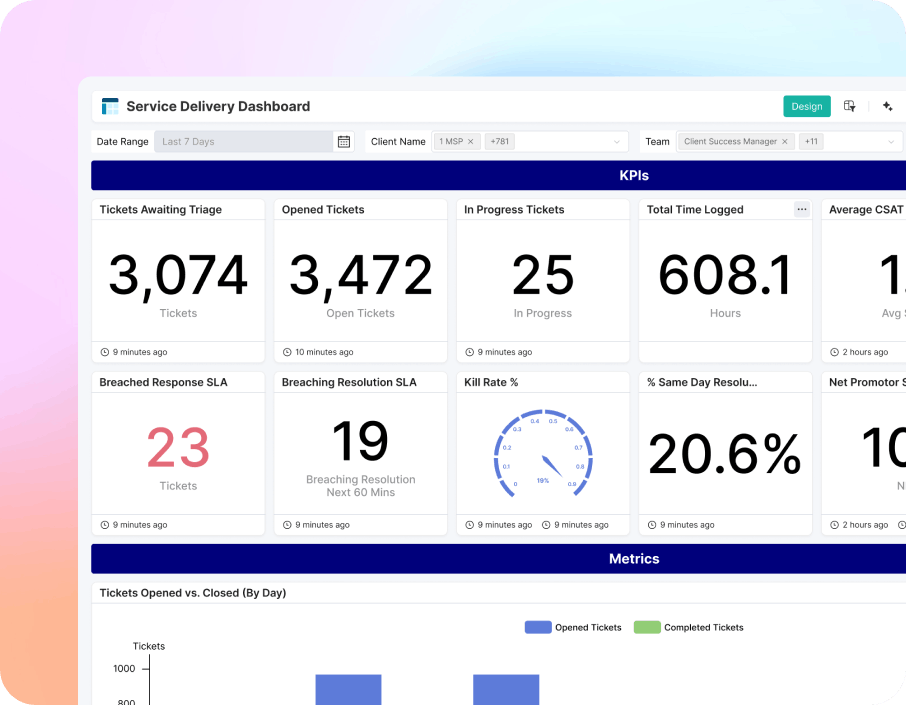Click the 25 In Progress value
This screenshot has height=705, width=906.
(543, 275)
